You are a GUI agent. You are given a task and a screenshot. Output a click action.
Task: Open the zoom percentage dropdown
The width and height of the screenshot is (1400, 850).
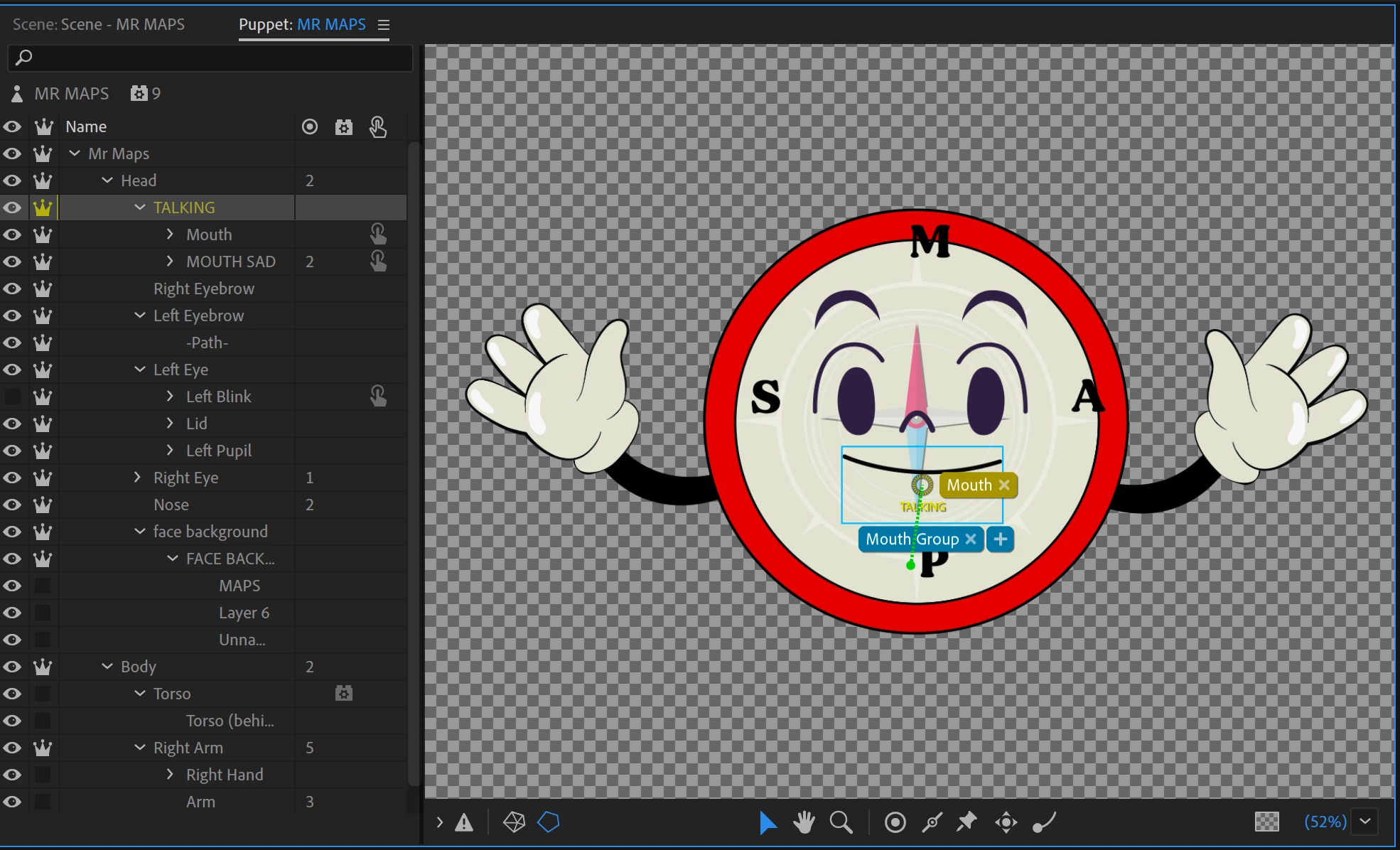pos(1365,822)
